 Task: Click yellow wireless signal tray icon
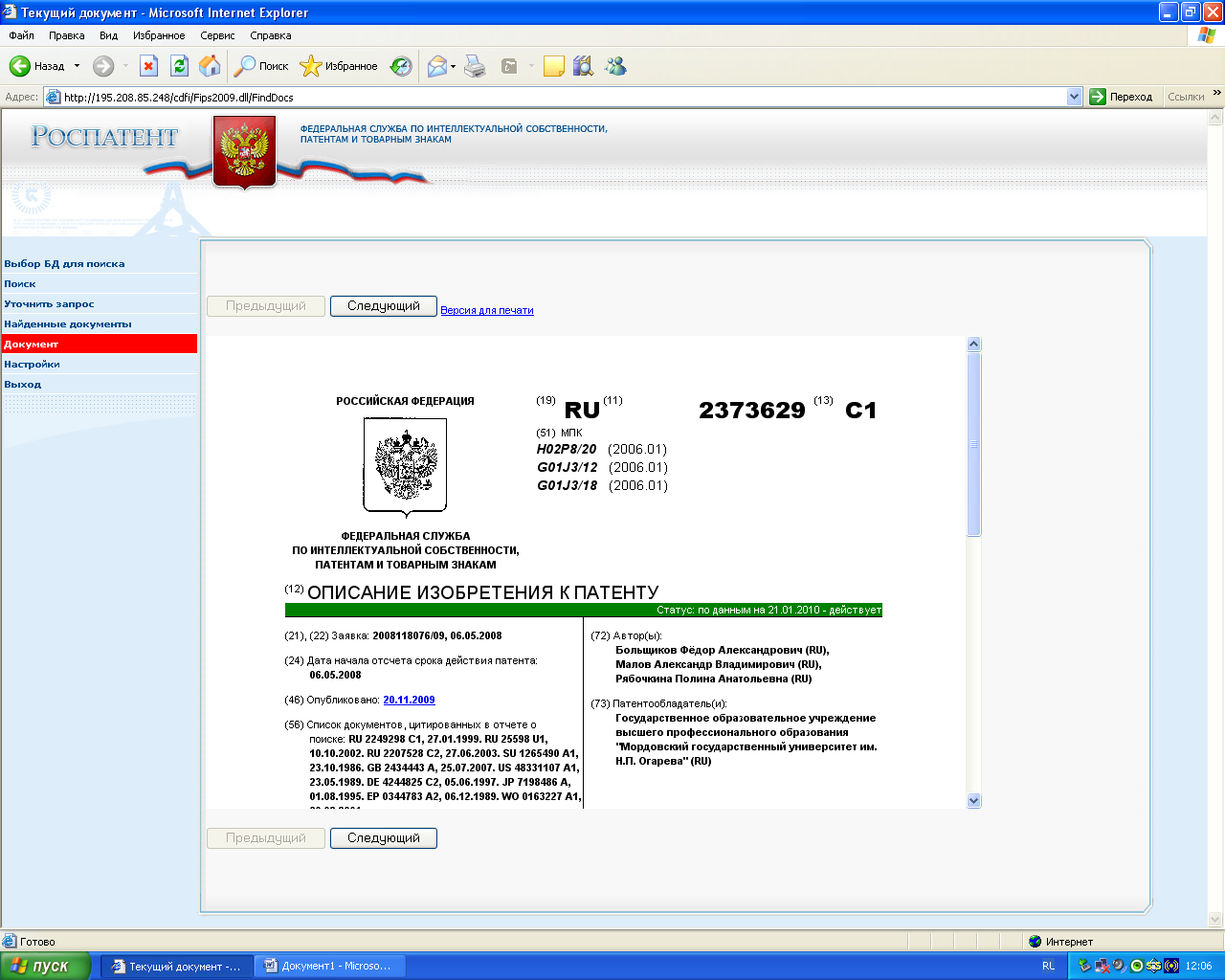1170,967
